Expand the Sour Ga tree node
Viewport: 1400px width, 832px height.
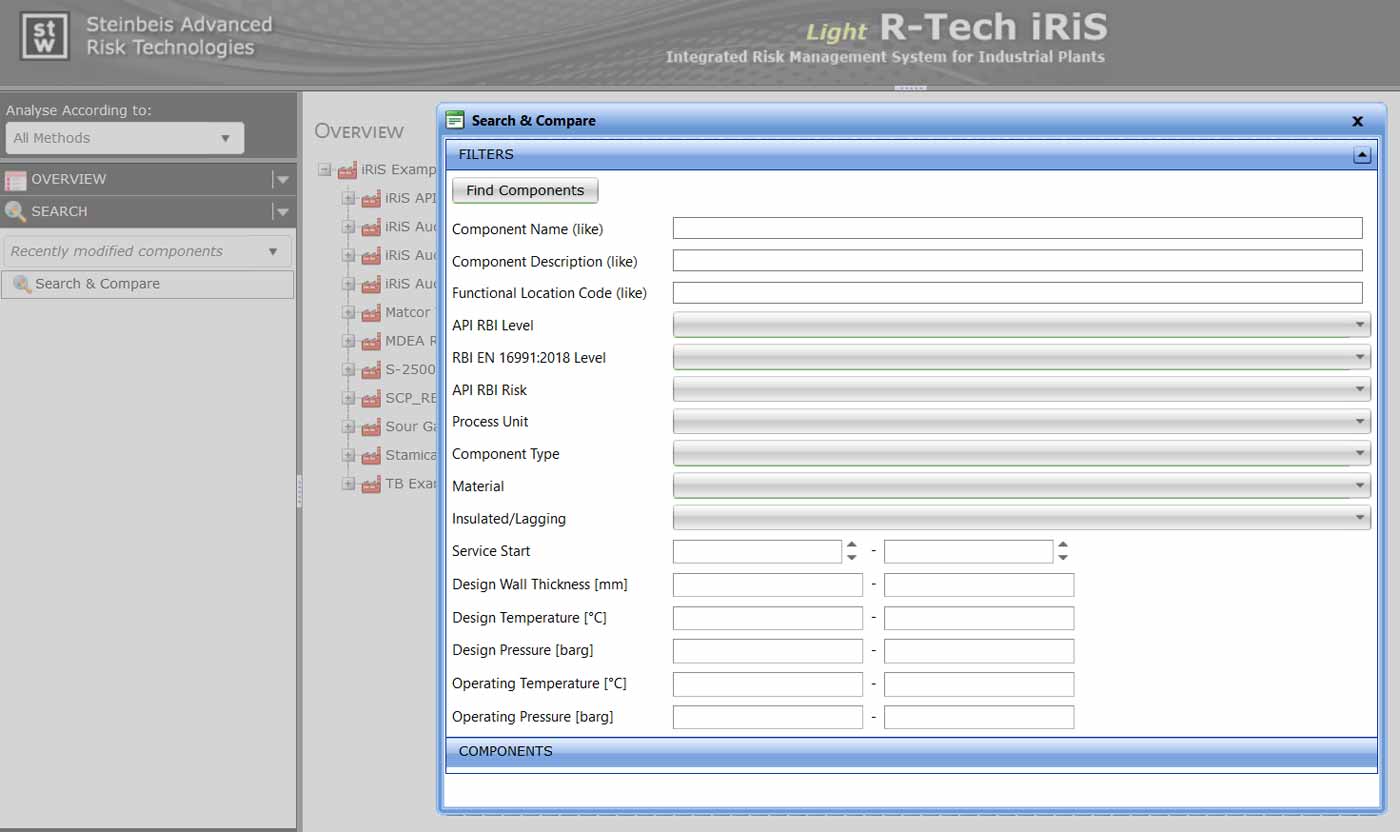pyautogui.click(x=348, y=426)
